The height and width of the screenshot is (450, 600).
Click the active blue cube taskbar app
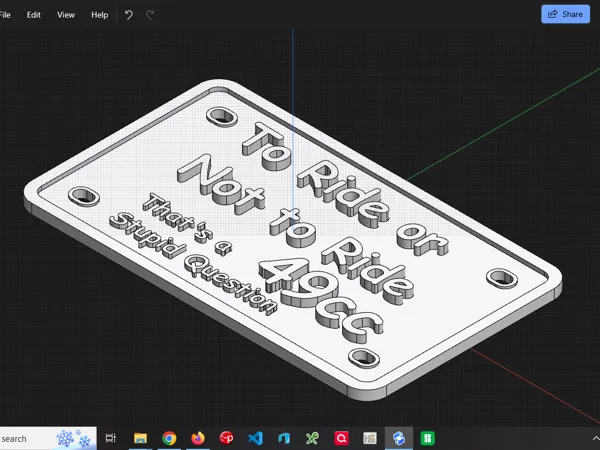click(399, 438)
